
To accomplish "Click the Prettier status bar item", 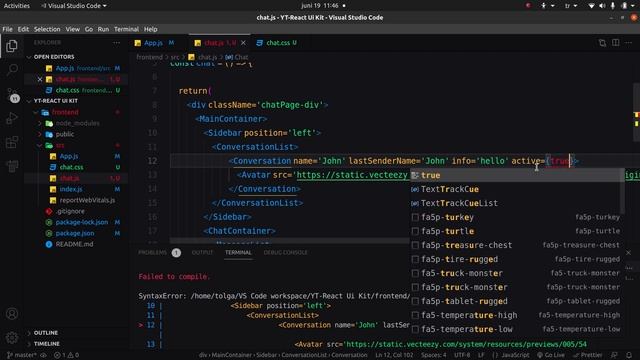I will click(x=587, y=355).
